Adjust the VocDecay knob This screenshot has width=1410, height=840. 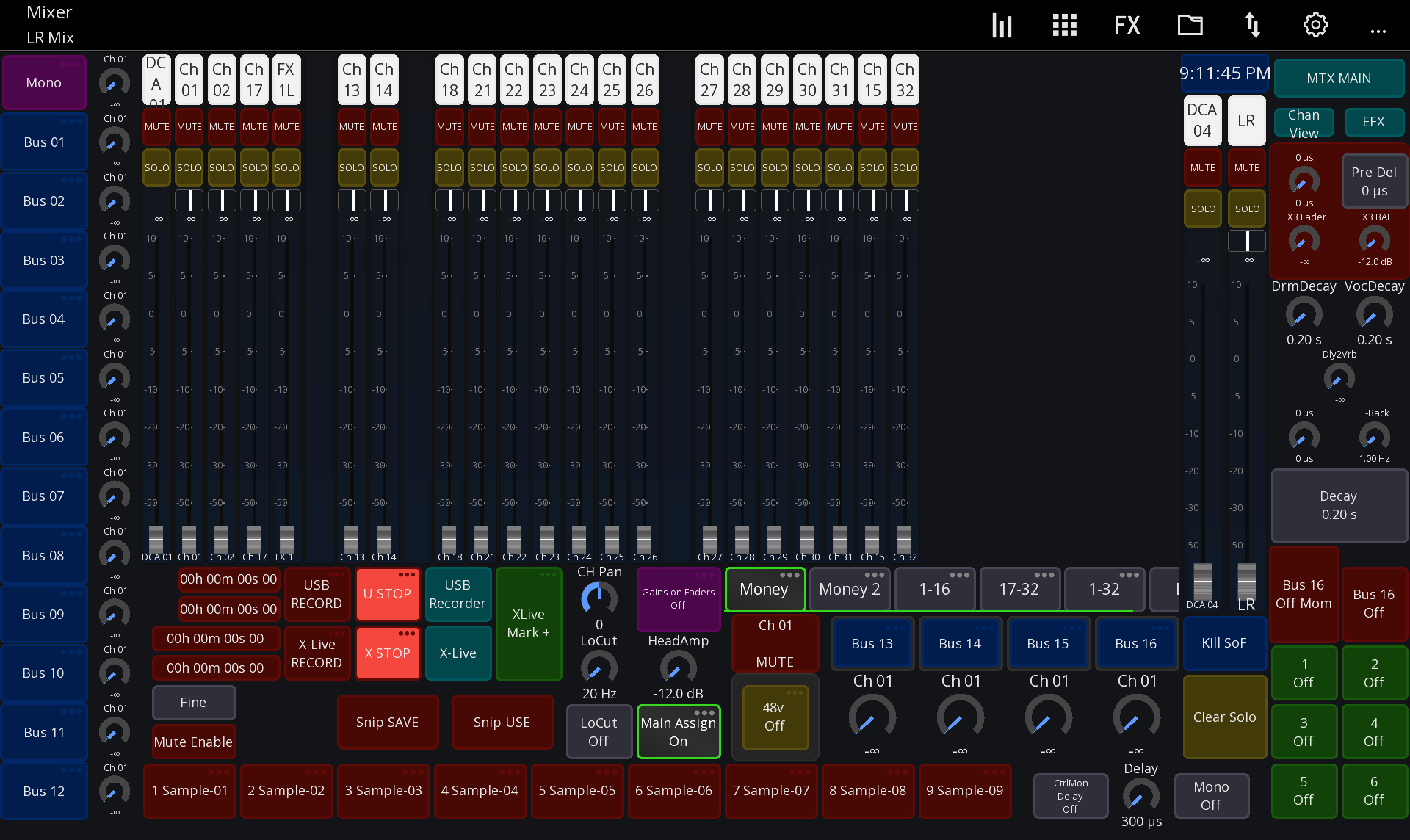pos(1374,314)
